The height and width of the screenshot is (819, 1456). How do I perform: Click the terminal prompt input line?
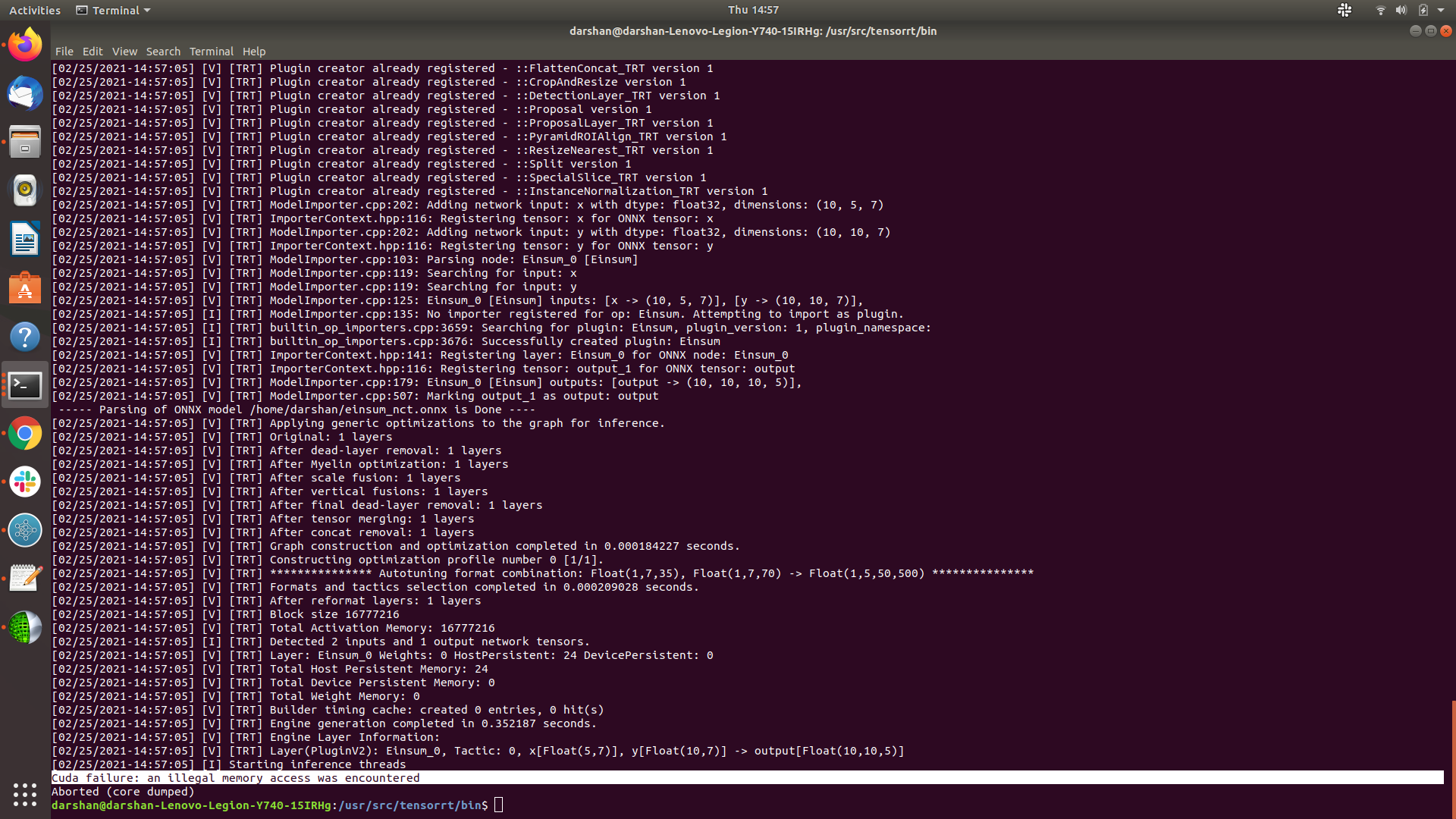(498, 805)
